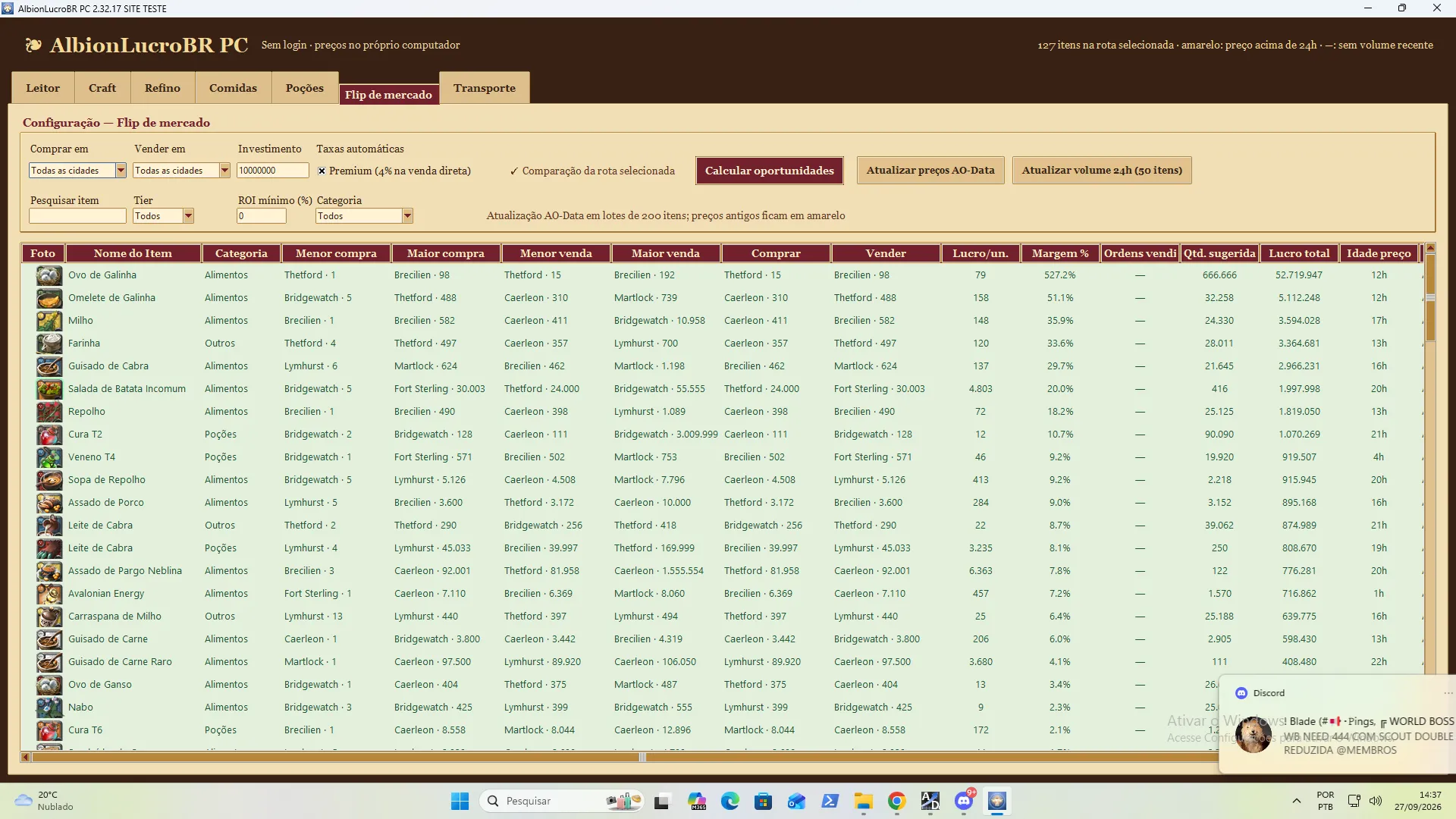The height and width of the screenshot is (819, 1456).
Task: Open Google Chrome from the taskbar
Action: point(896,801)
